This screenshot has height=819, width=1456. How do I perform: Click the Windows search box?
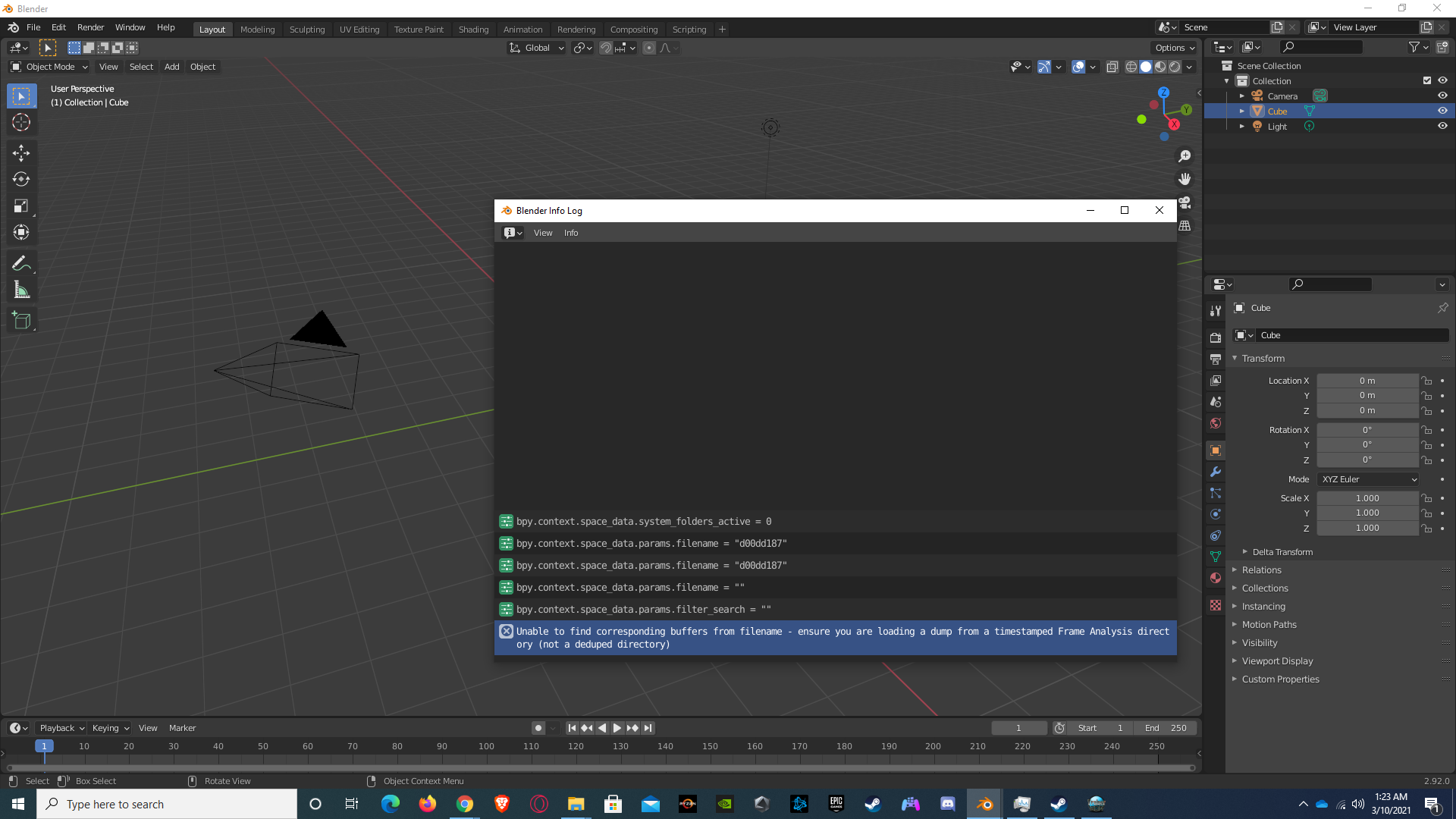pos(167,804)
